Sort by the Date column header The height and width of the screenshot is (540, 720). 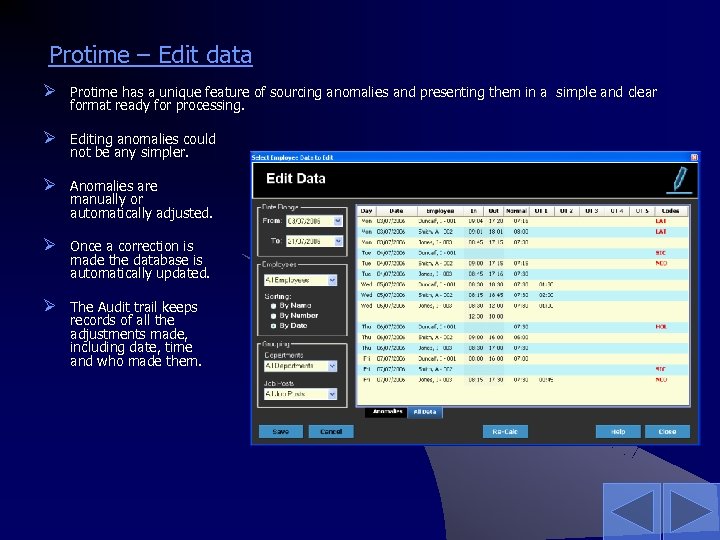coord(396,211)
